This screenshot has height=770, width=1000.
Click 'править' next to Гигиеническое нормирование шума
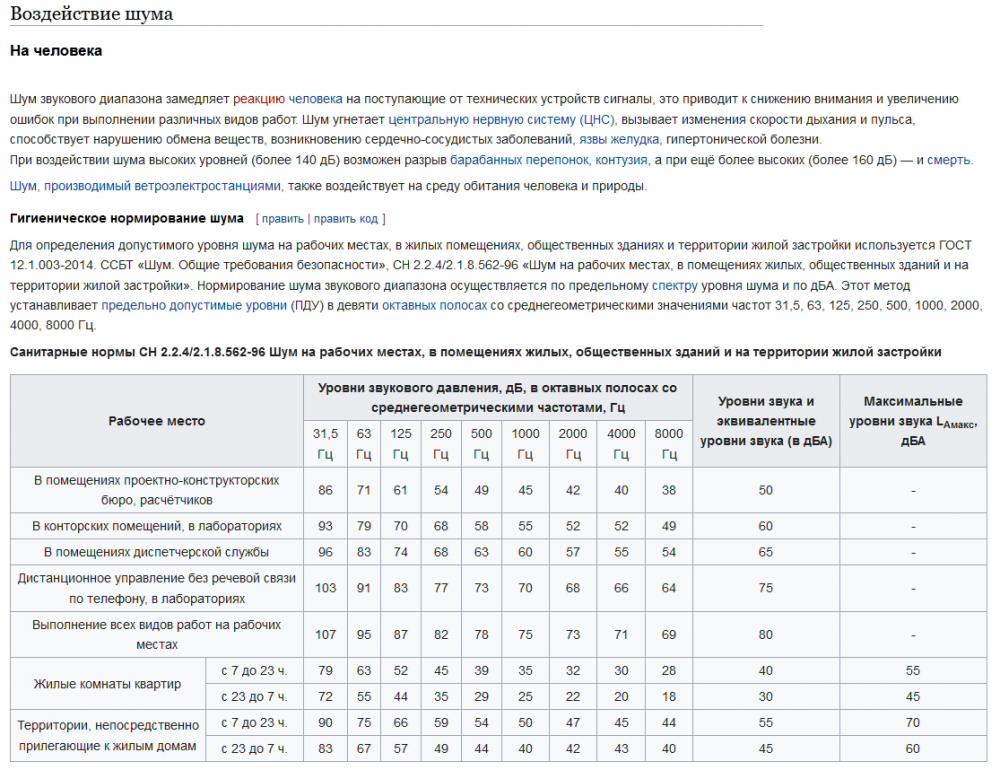coord(283,219)
